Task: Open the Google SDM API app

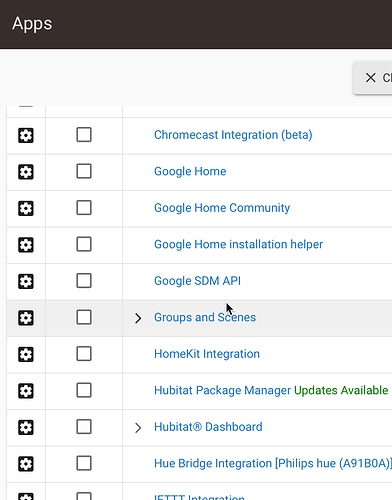Action: point(197,281)
